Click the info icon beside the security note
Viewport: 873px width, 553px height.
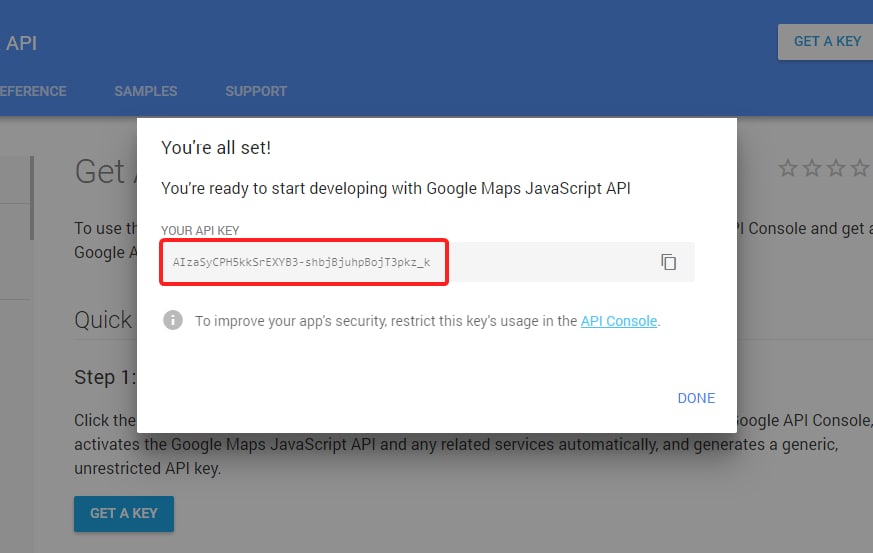click(x=173, y=320)
